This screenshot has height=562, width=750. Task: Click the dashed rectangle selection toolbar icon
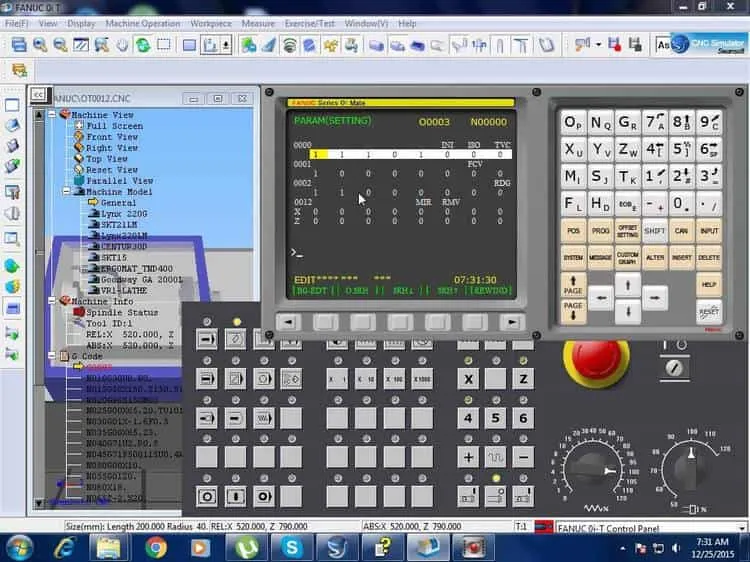164,45
